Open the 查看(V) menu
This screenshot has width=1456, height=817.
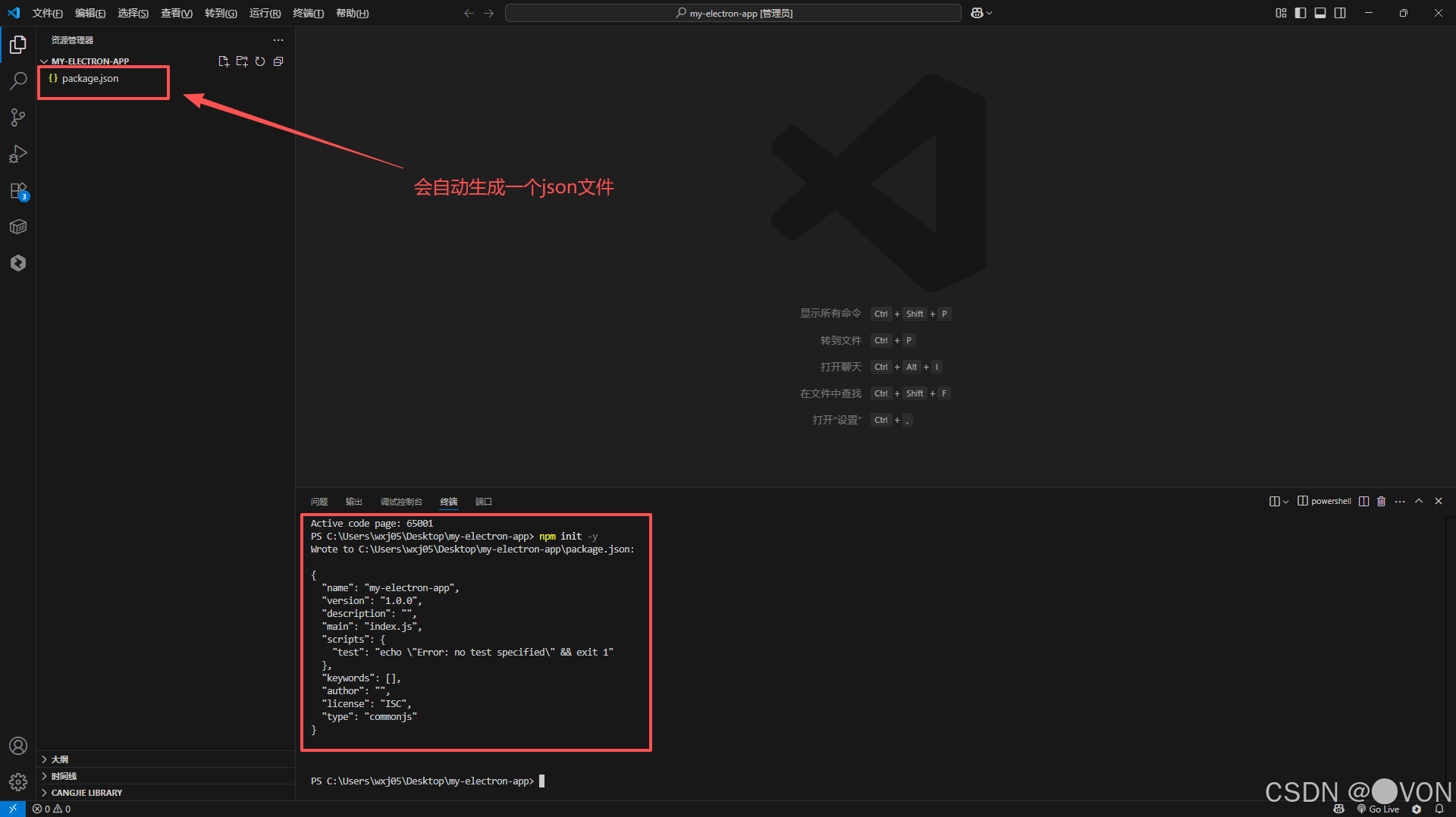pyautogui.click(x=177, y=13)
